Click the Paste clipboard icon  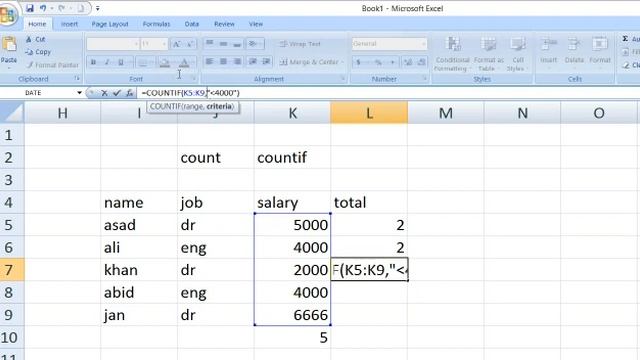(9, 44)
